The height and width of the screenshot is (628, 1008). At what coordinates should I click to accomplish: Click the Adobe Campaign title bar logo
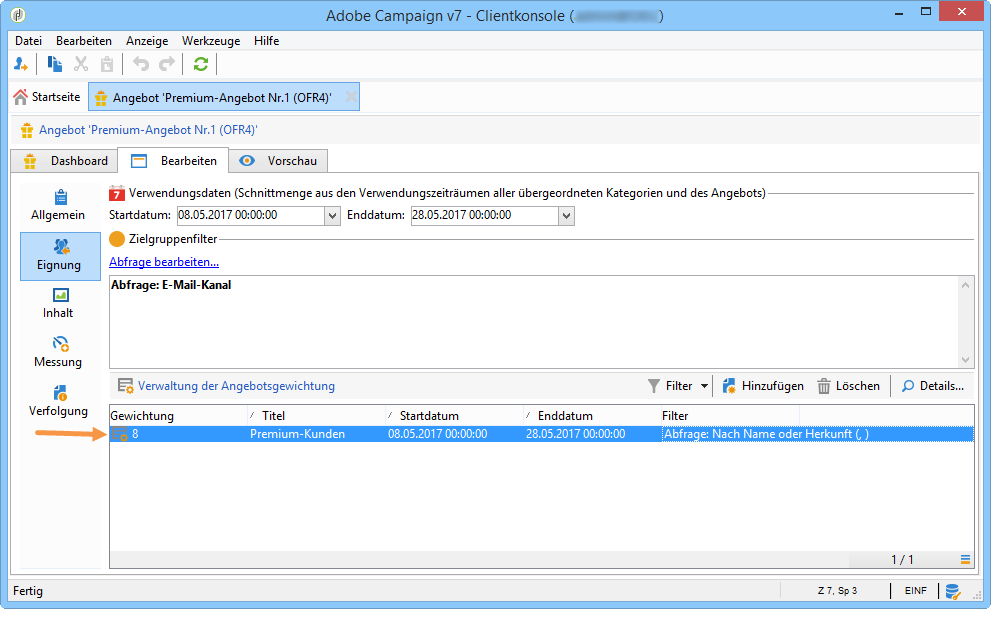(x=18, y=15)
